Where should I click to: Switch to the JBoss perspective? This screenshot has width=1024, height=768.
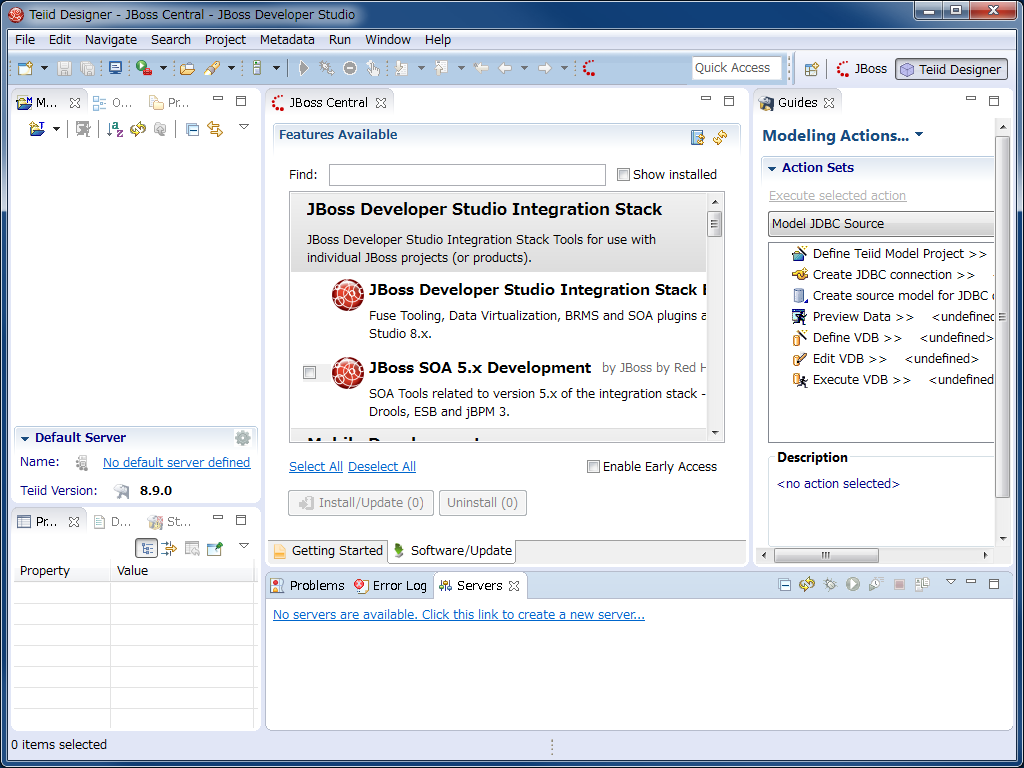(x=862, y=69)
